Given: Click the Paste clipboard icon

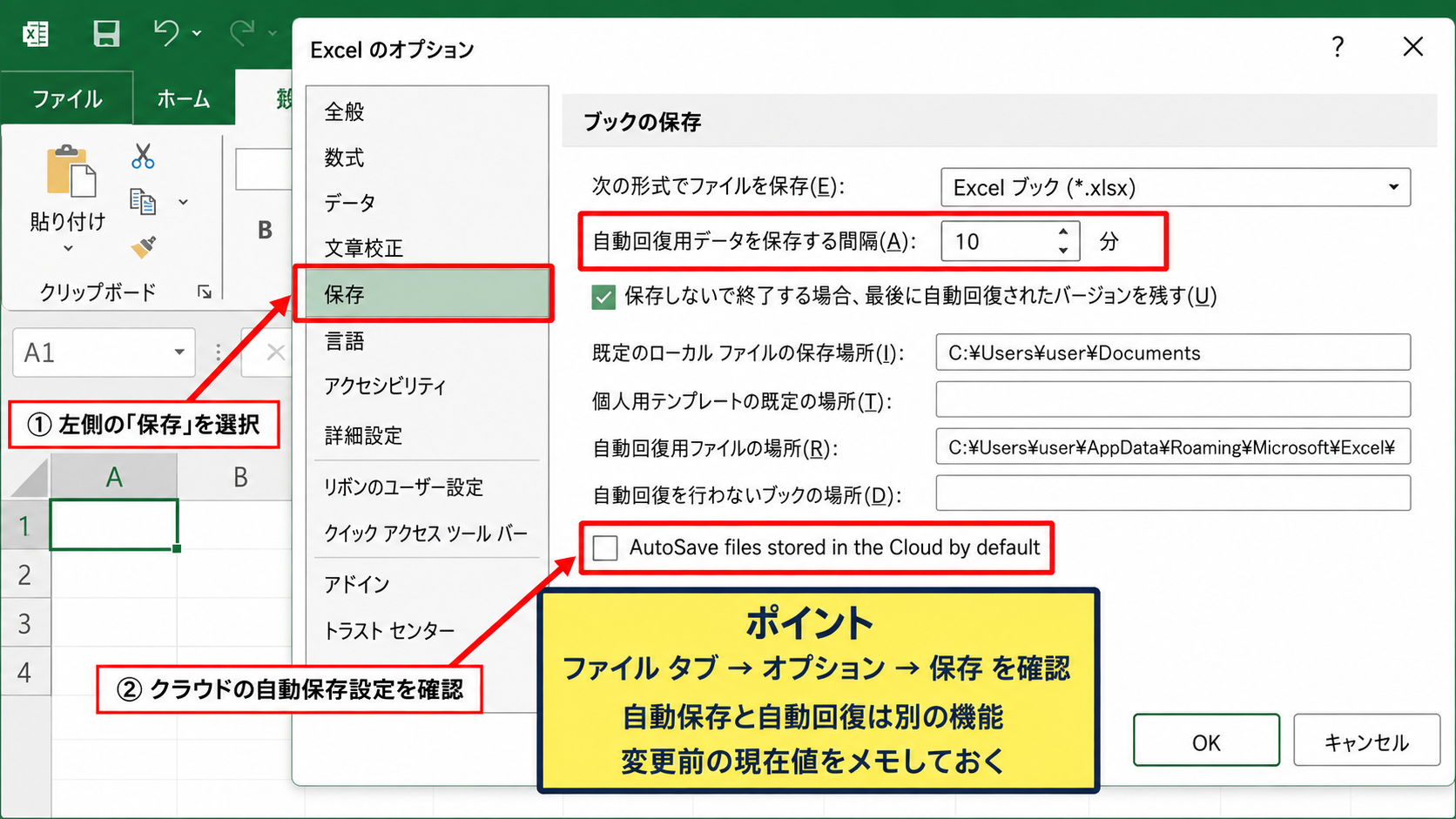Looking at the screenshot, I should (70, 171).
